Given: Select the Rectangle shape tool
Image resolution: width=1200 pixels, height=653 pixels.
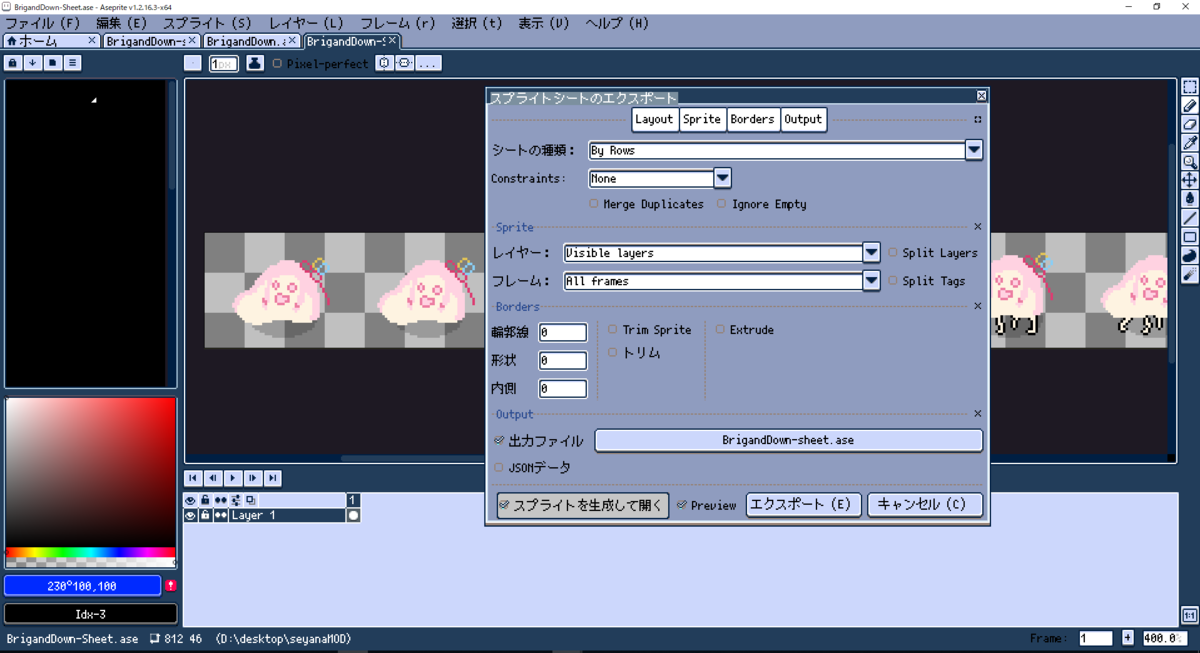Looking at the screenshot, I should tap(1190, 237).
